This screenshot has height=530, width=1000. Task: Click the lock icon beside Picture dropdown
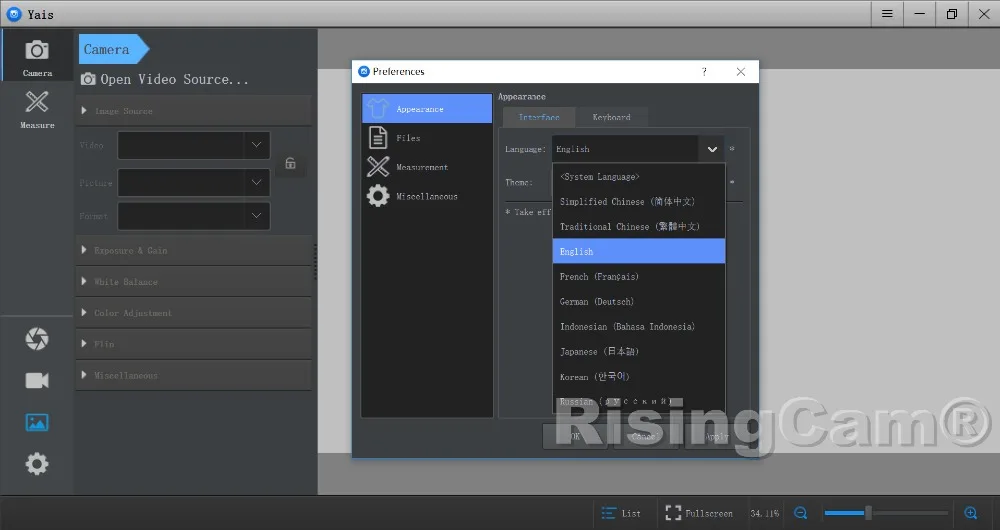click(290, 163)
